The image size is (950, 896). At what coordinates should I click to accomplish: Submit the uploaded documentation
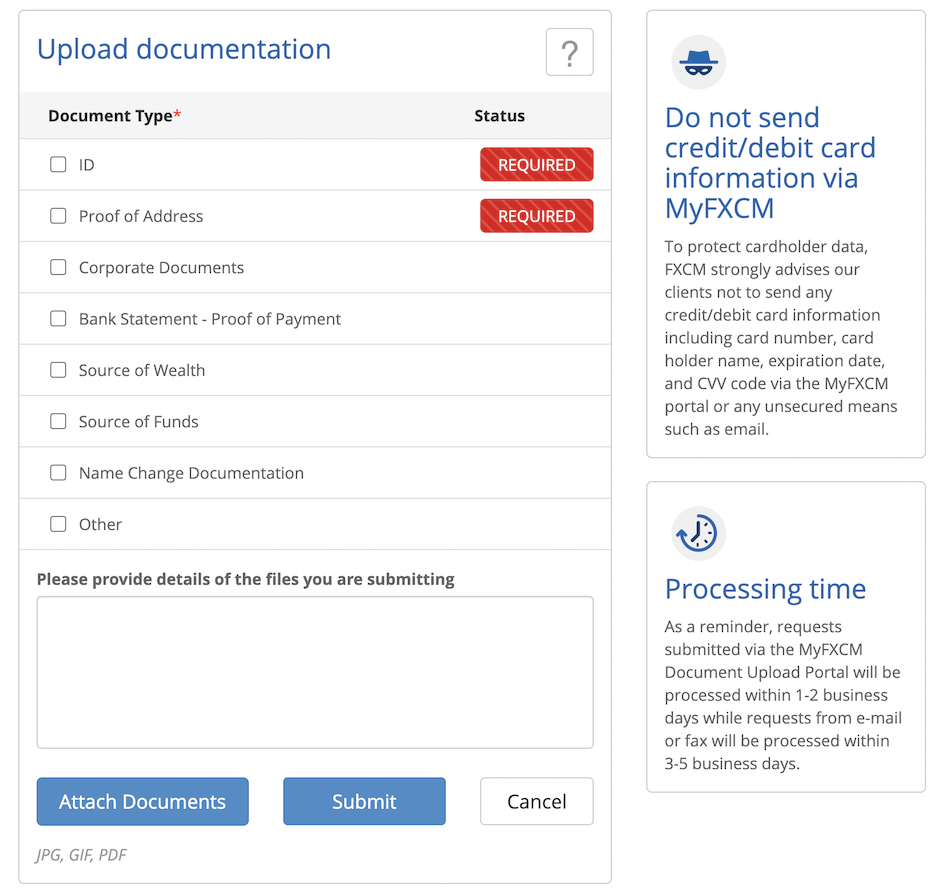point(364,802)
